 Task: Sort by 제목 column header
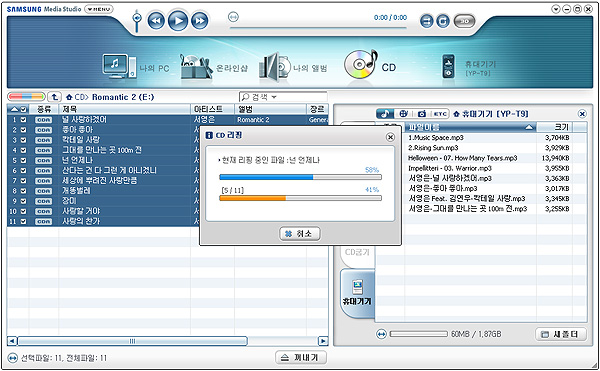click(x=124, y=109)
